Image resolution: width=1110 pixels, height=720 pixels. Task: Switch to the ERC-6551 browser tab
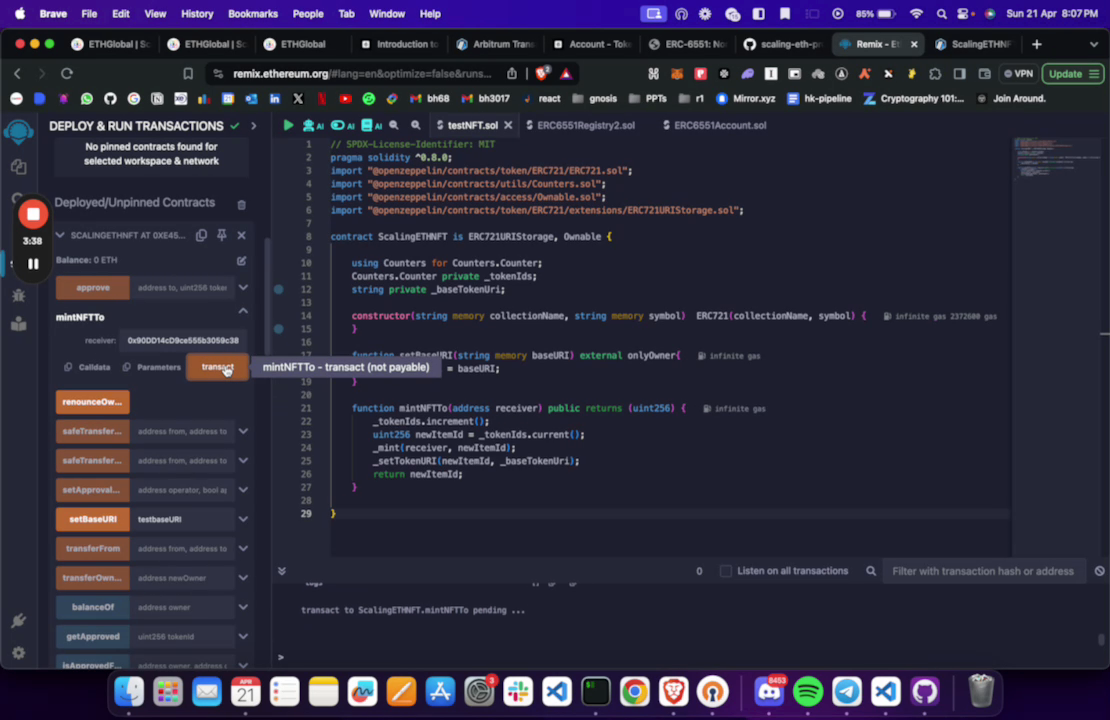click(x=687, y=44)
